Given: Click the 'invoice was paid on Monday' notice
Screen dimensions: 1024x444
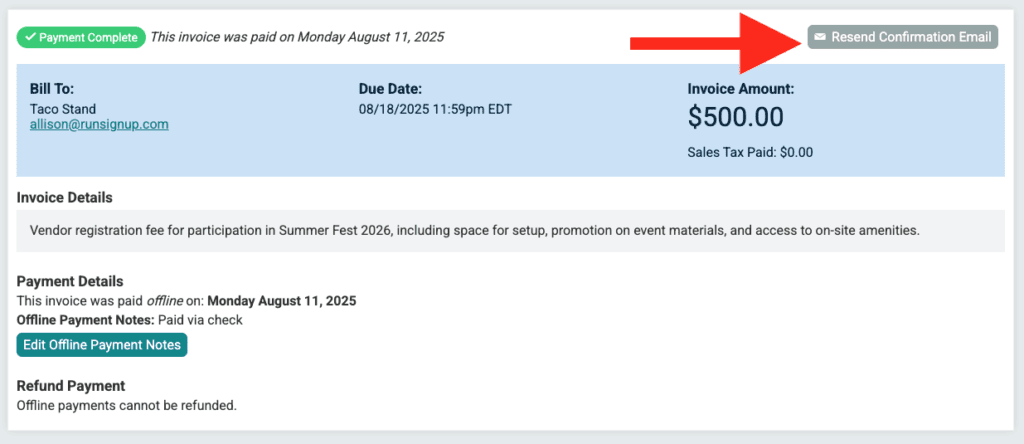Looking at the screenshot, I should pyautogui.click(x=297, y=37).
